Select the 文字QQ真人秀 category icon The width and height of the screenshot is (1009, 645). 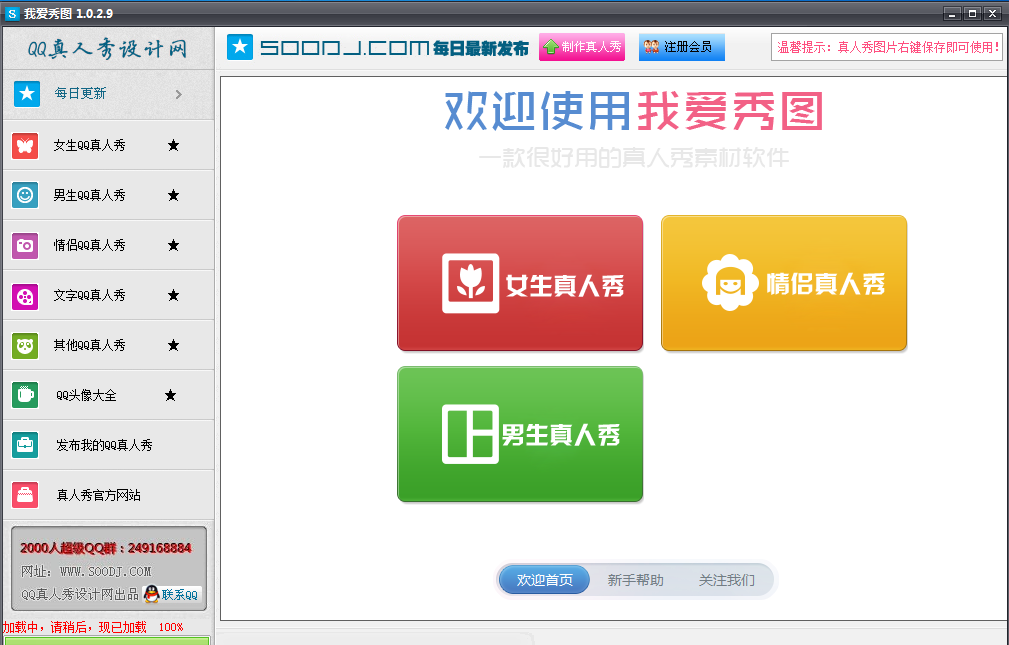(x=24, y=295)
